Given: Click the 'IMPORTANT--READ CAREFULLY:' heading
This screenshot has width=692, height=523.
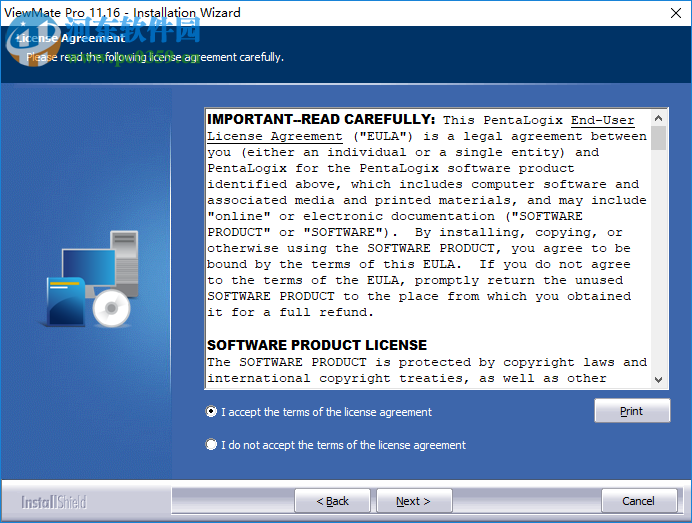Looking at the screenshot, I should tap(321, 119).
